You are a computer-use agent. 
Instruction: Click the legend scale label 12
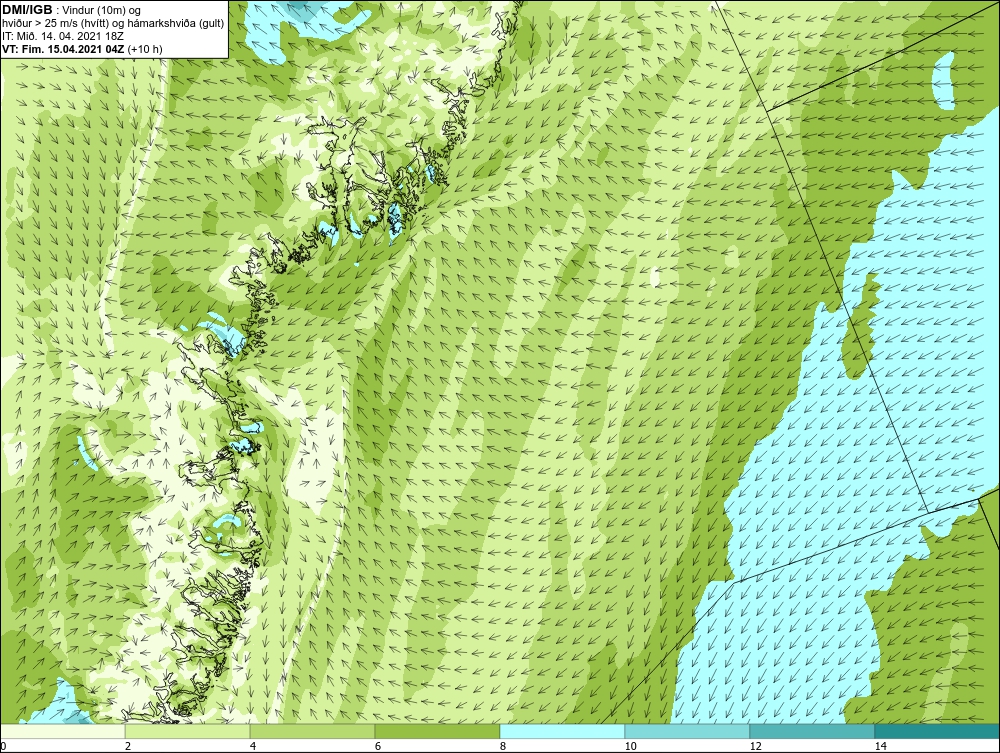click(755, 746)
